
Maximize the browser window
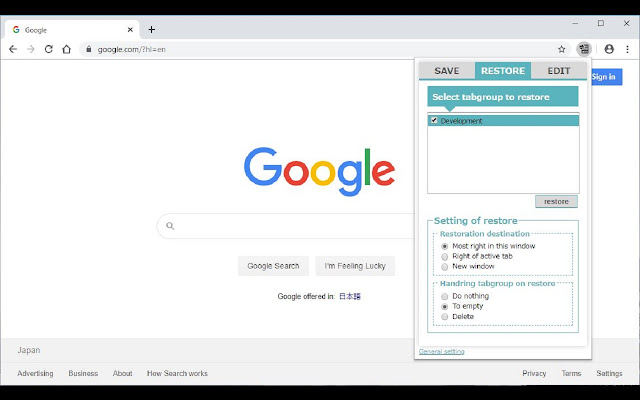pos(601,24)
